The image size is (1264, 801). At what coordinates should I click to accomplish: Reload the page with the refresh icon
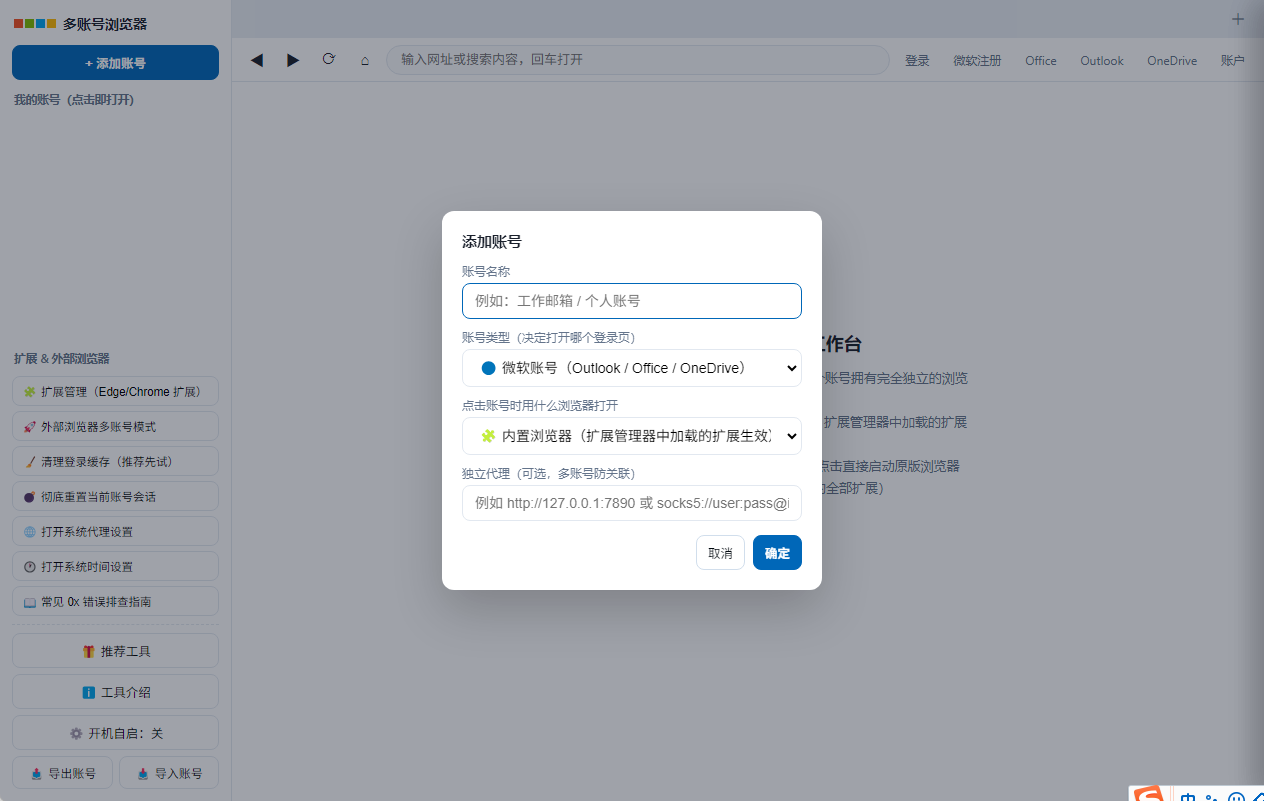point(329,59)
